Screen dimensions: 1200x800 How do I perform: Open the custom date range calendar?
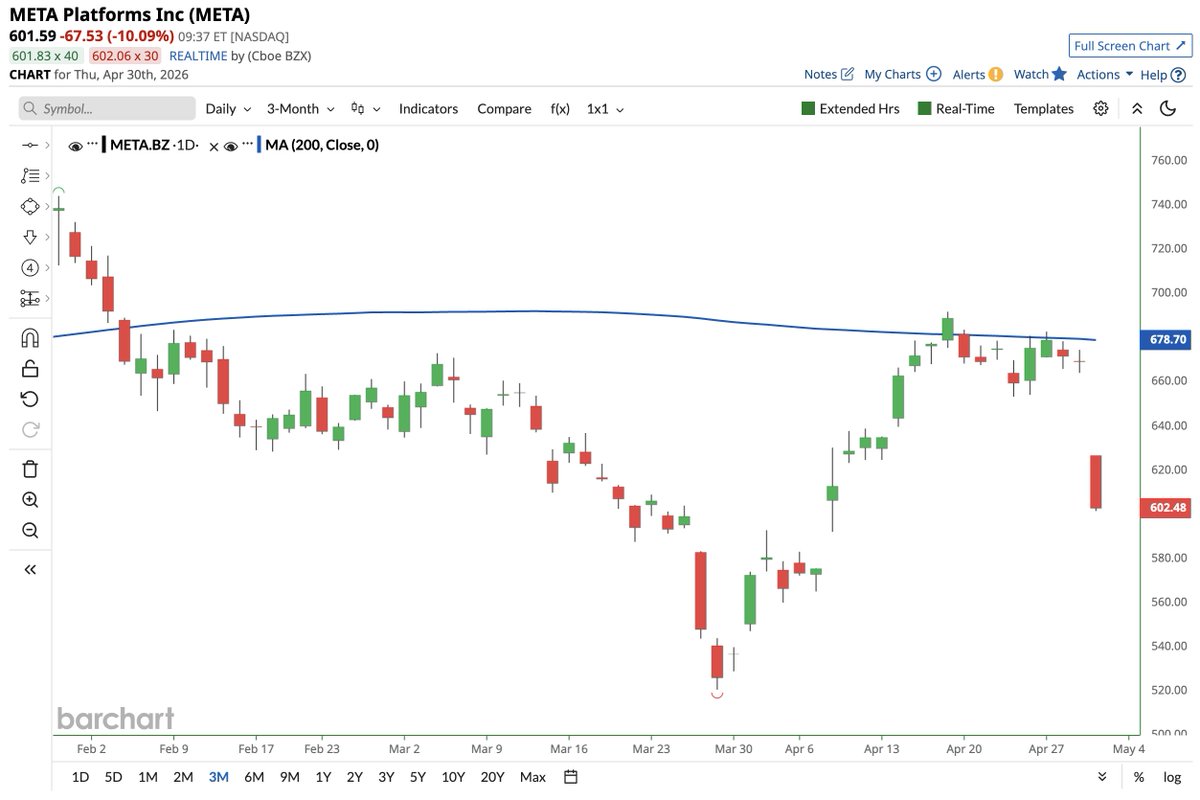pos(571,777)
